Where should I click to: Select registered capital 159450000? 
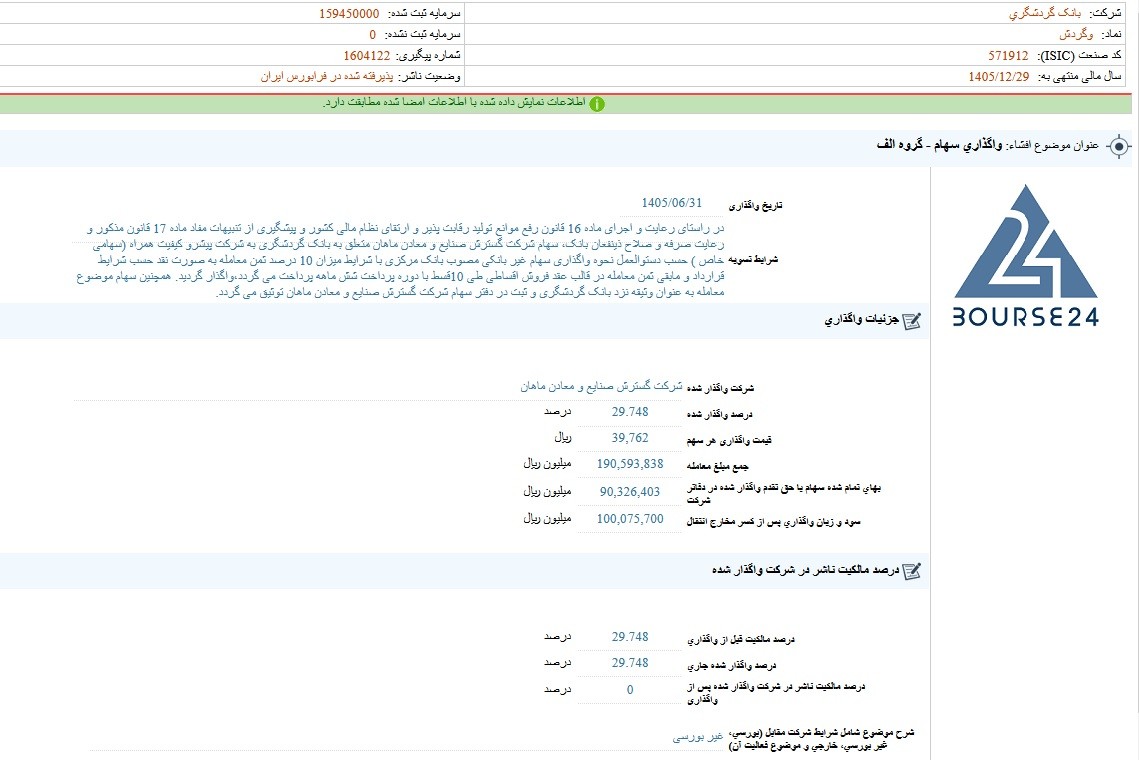pos(349,13)
